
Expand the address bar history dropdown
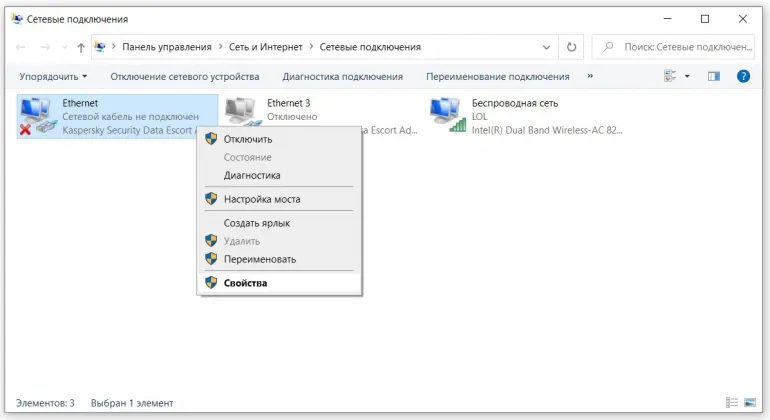(547, 47)
